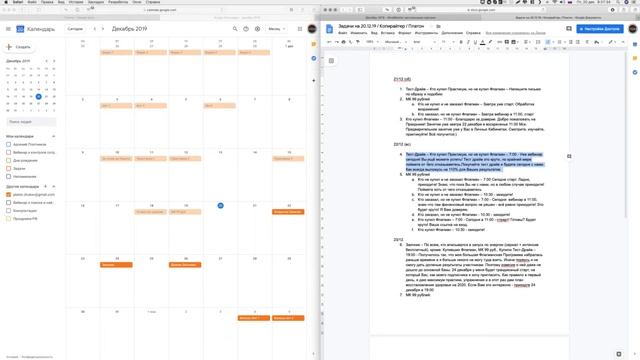This screenshot has height=360, width=640.
Task: Toggle the calendar below the gmail.com entry
Action: (9, 202)
